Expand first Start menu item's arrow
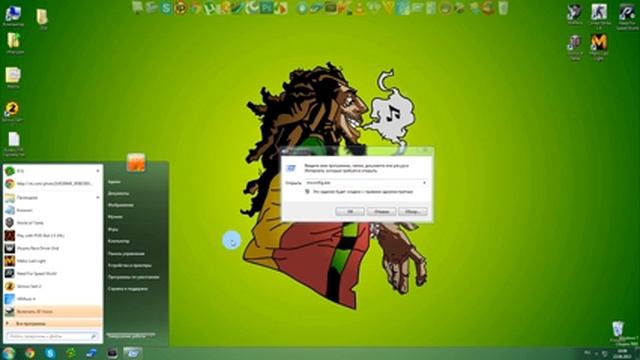Screen dimensions: 640x360 [x=98, y=171]
